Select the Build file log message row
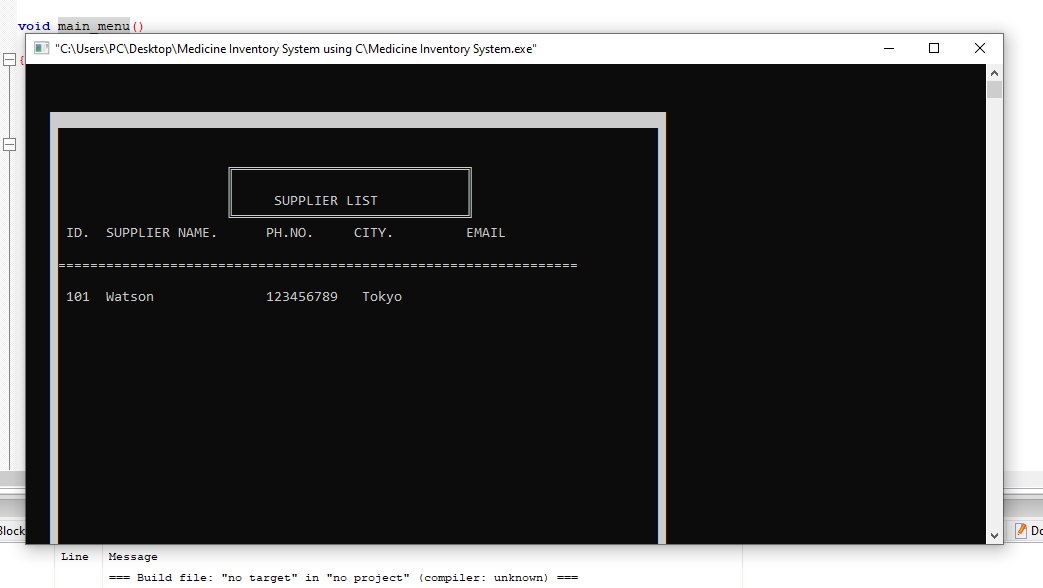This screenshot has height=588, width=1043. [x=342, y=578]
